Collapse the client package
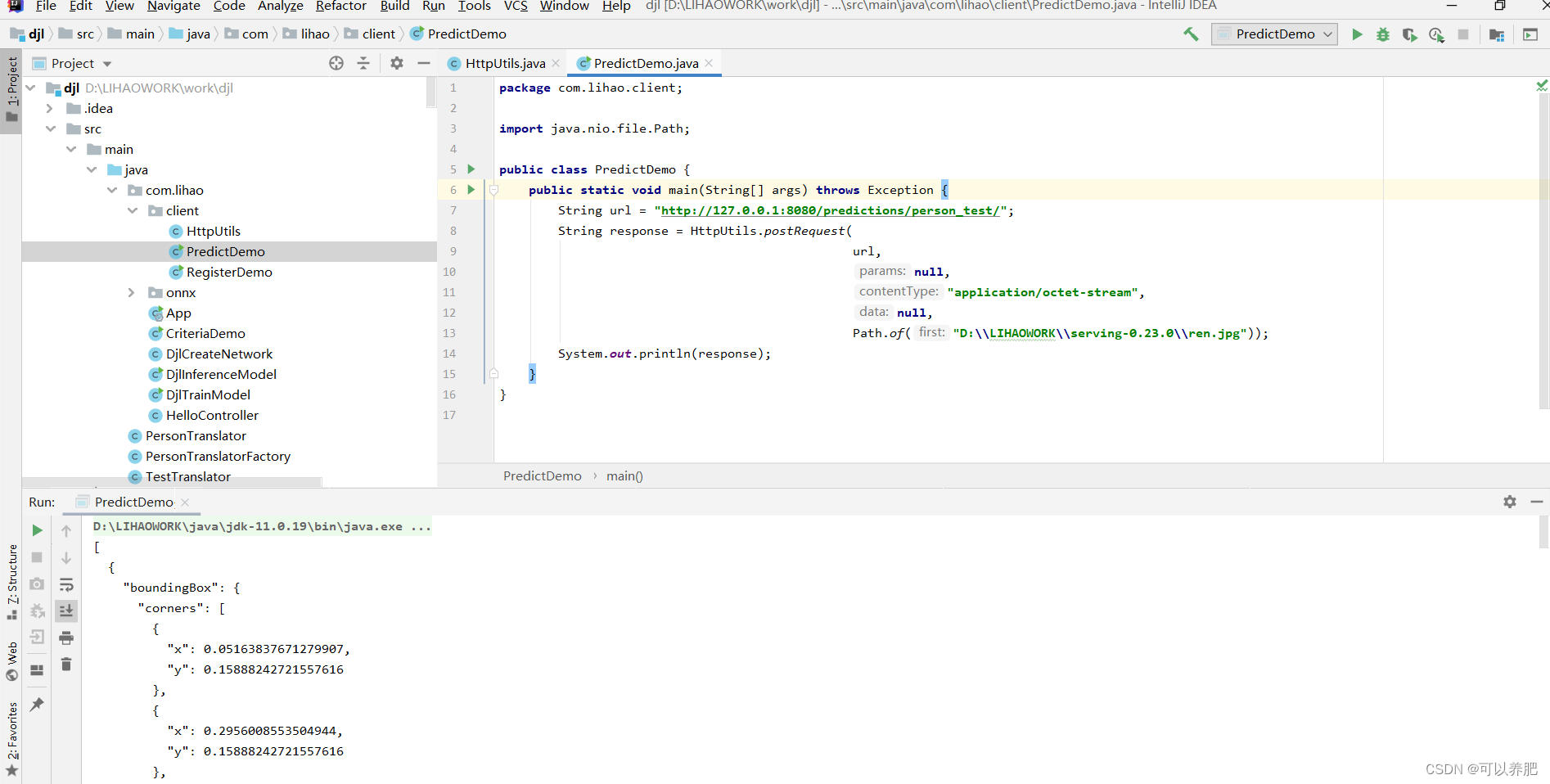1550x784 pixels. tap(133, 210)
